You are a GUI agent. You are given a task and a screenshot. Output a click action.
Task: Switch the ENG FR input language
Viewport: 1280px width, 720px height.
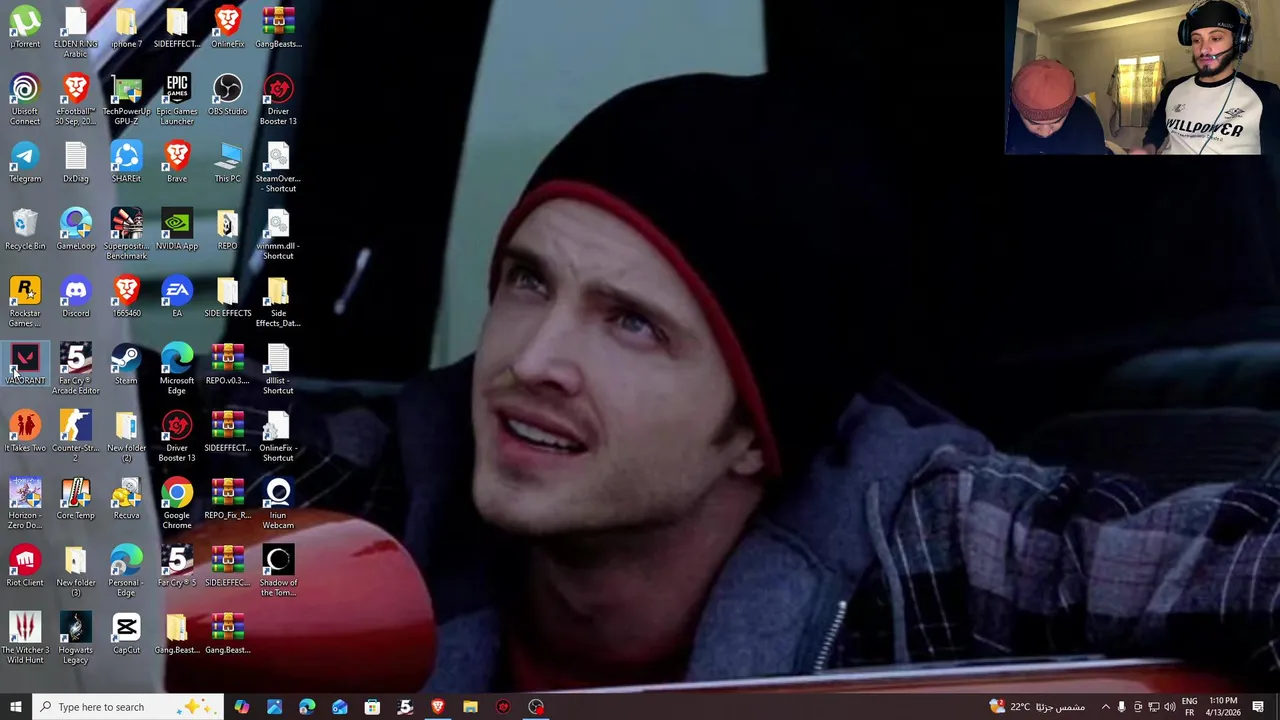click(1190, 707)
